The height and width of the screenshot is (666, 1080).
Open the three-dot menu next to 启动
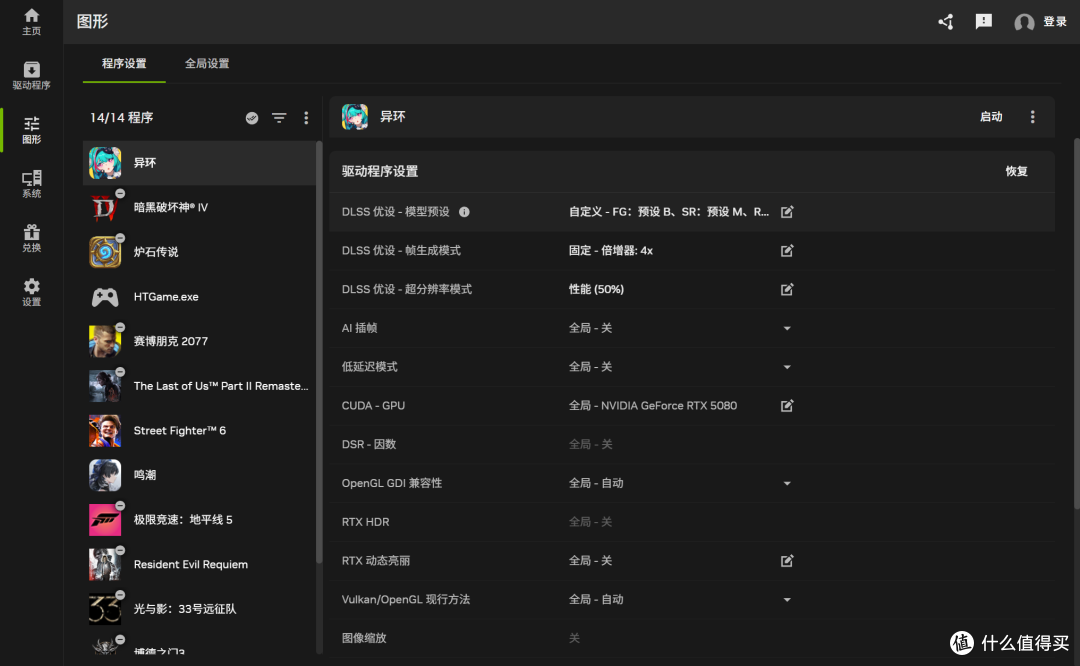point(1032,116)
